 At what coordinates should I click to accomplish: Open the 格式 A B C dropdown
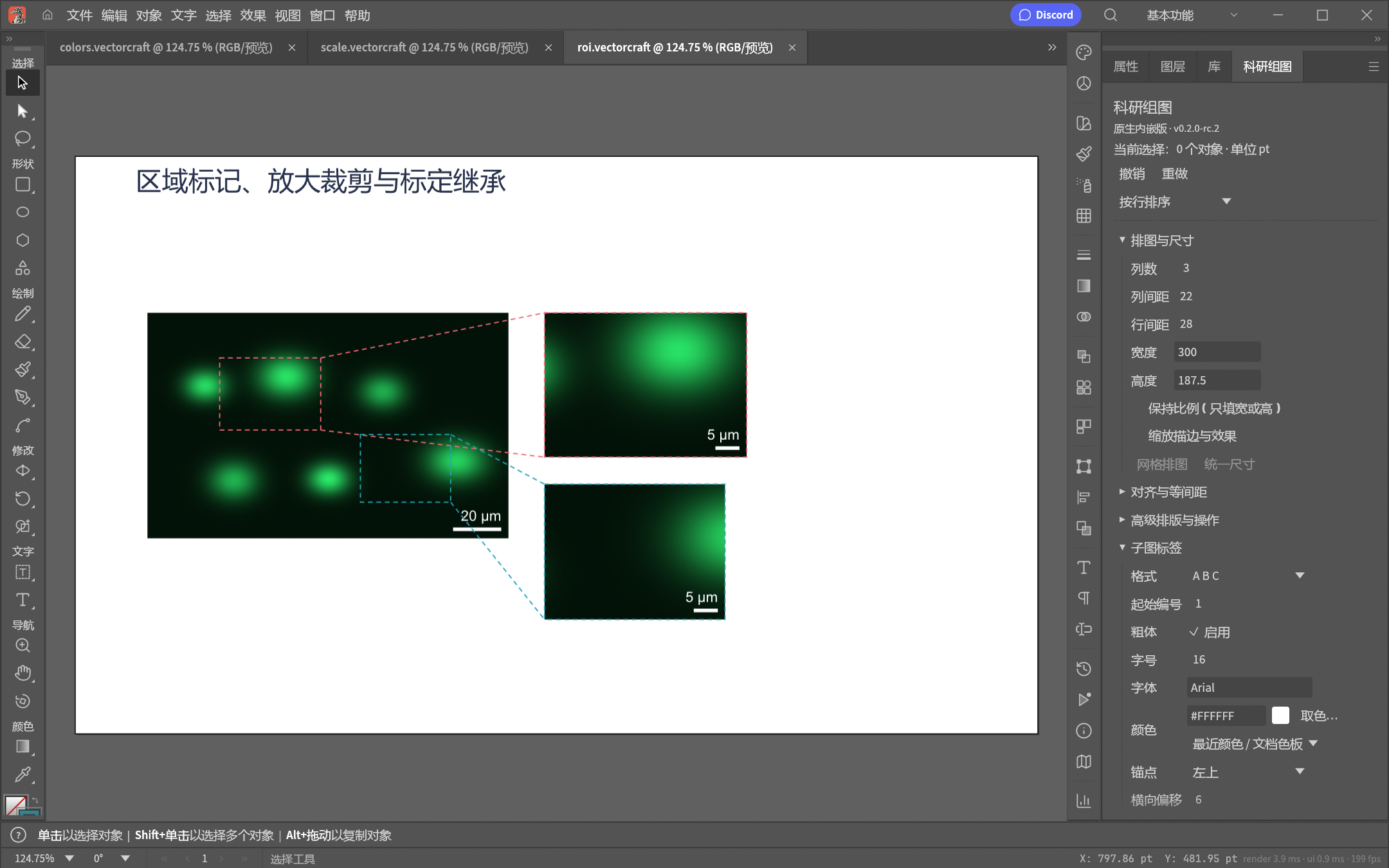pyautogui.click(x=1248, y=576)
